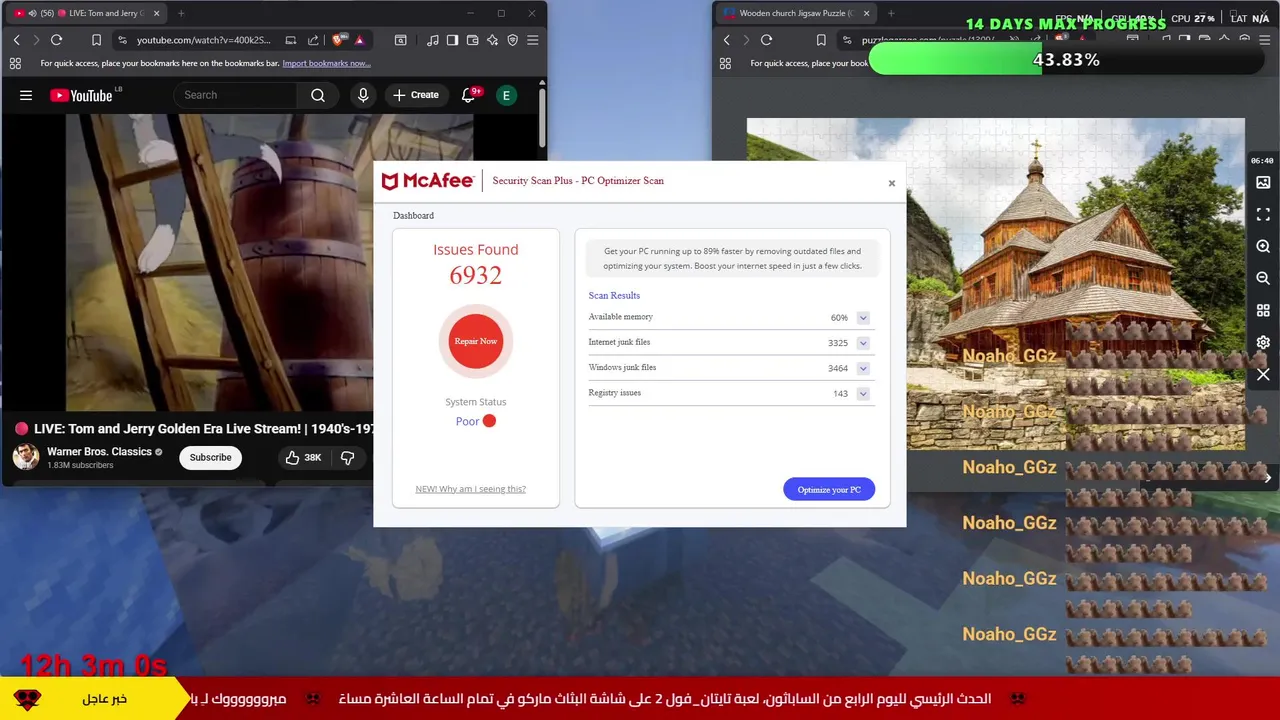
Task: Click the YouTube search field
Action: [x=235, y=95]
